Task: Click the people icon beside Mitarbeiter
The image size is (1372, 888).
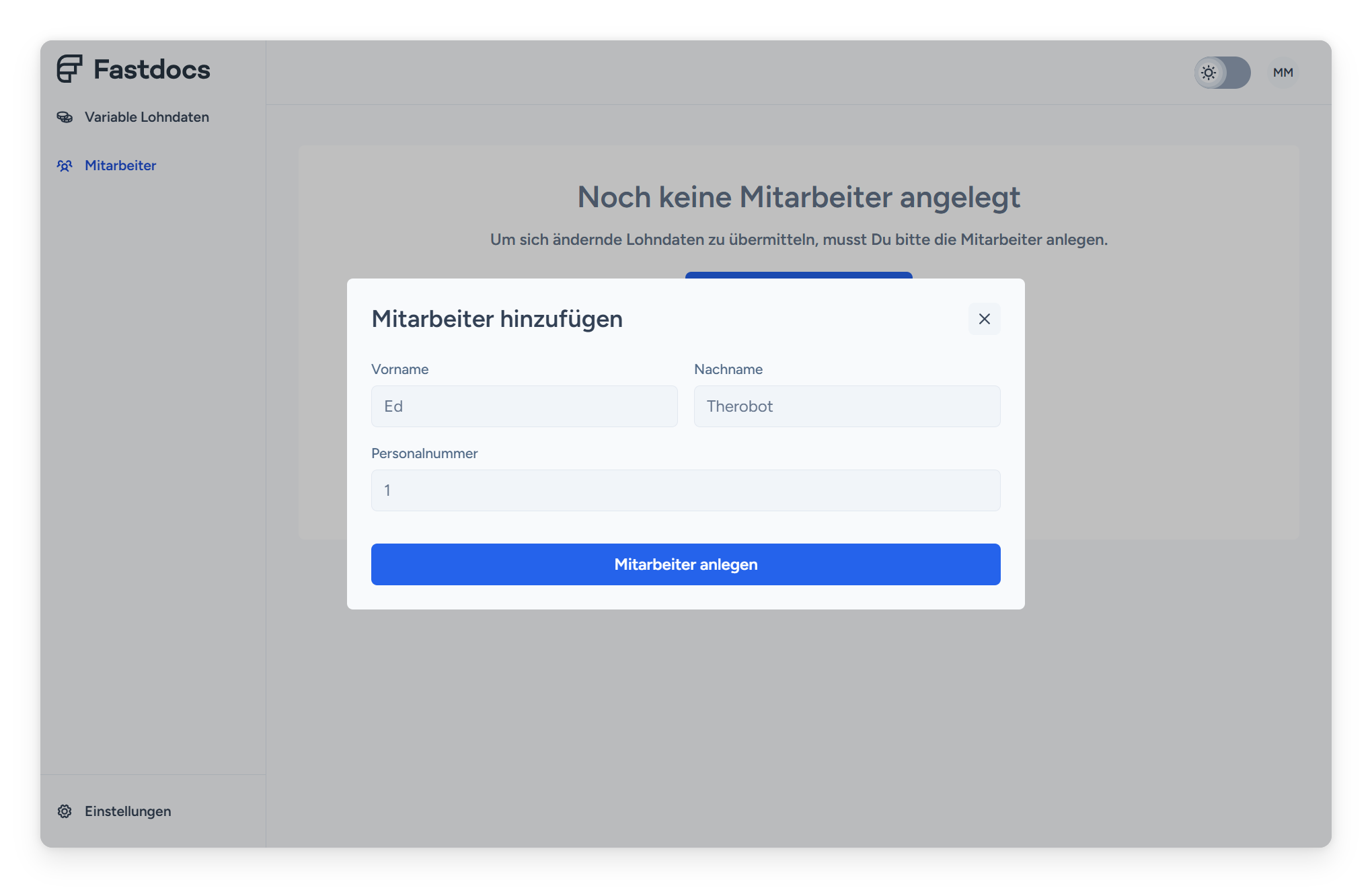Action: (65, 165)
